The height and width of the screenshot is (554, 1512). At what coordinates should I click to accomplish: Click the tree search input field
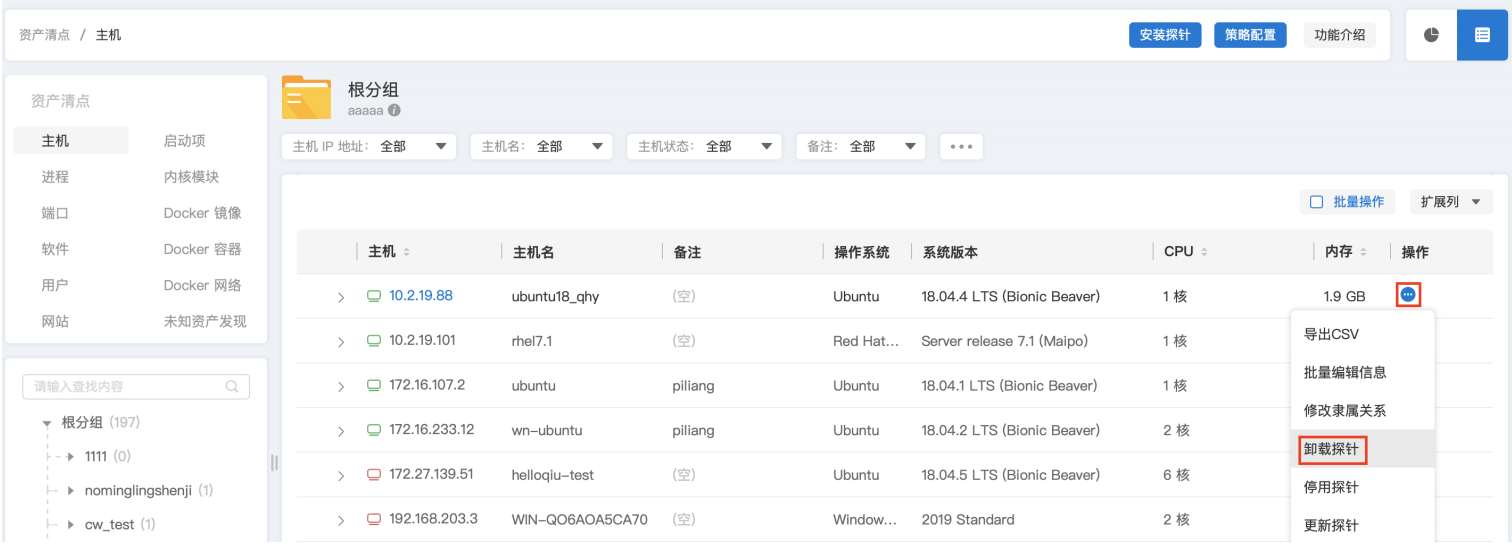point(125,386)
